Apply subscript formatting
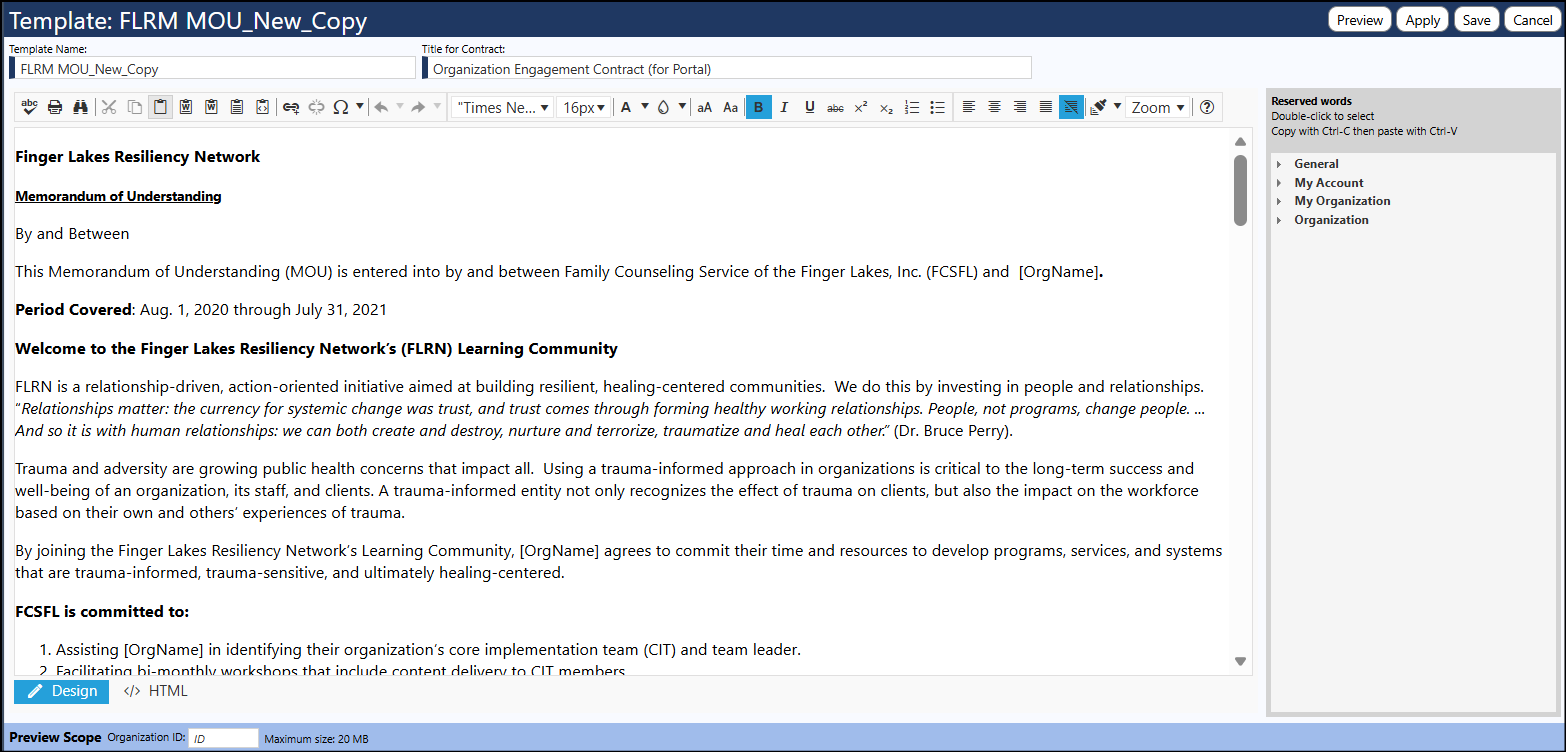The width and height of the screenshot is (1566, 752). click(x=886, y=107)
